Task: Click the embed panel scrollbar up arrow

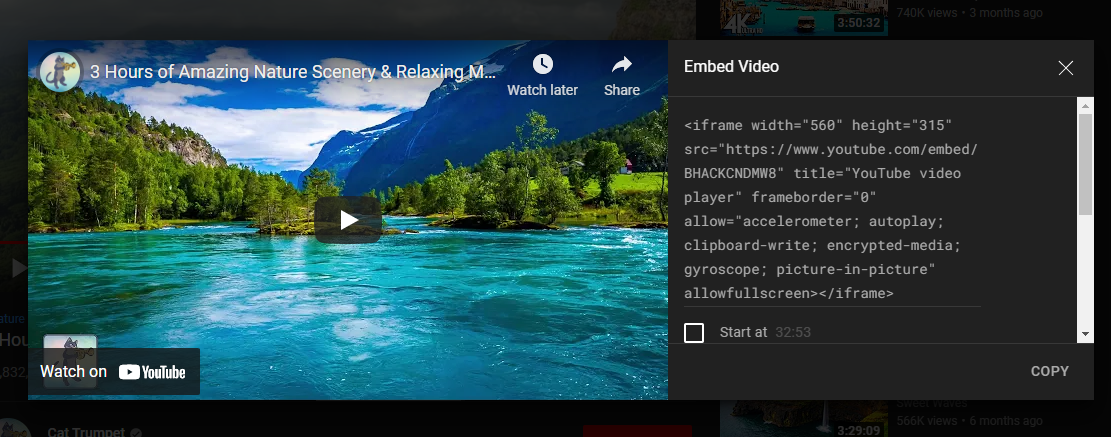Action: [x=1085, y=105]
